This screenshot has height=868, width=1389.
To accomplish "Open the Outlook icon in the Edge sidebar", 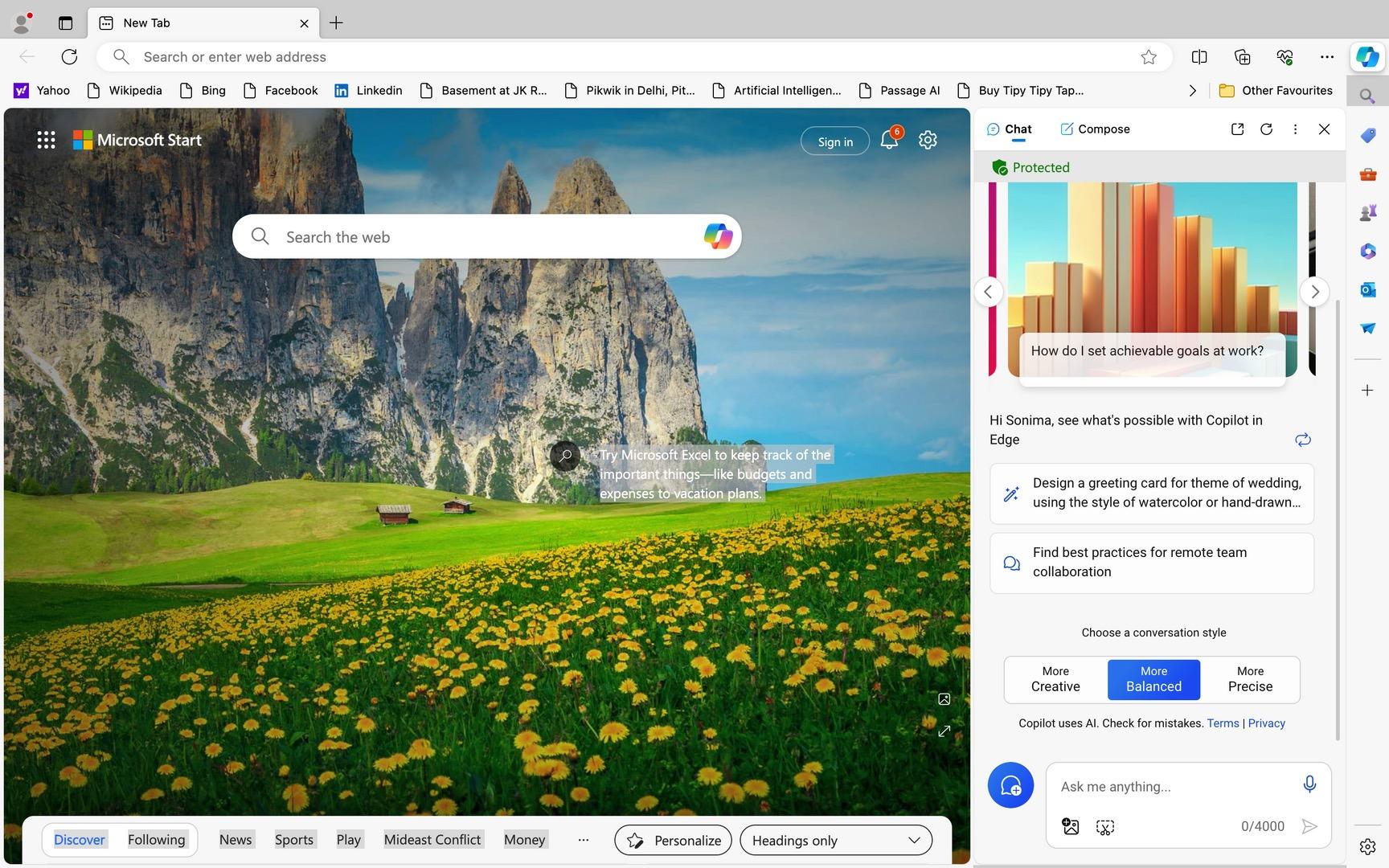I will (1367, 289).
